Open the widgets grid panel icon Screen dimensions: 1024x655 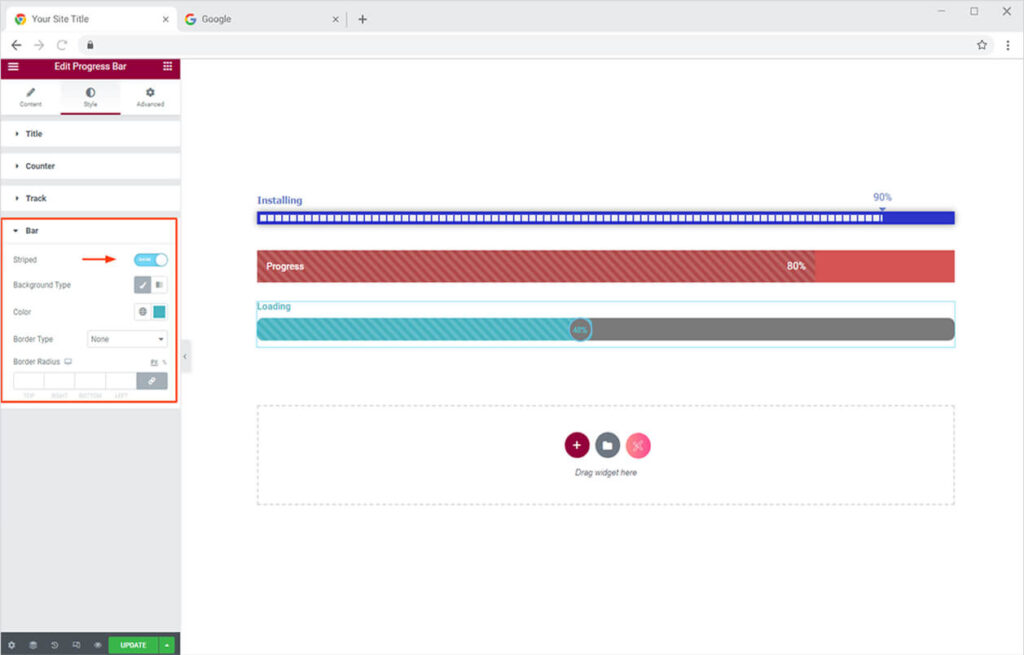click(x=167, y=66)
